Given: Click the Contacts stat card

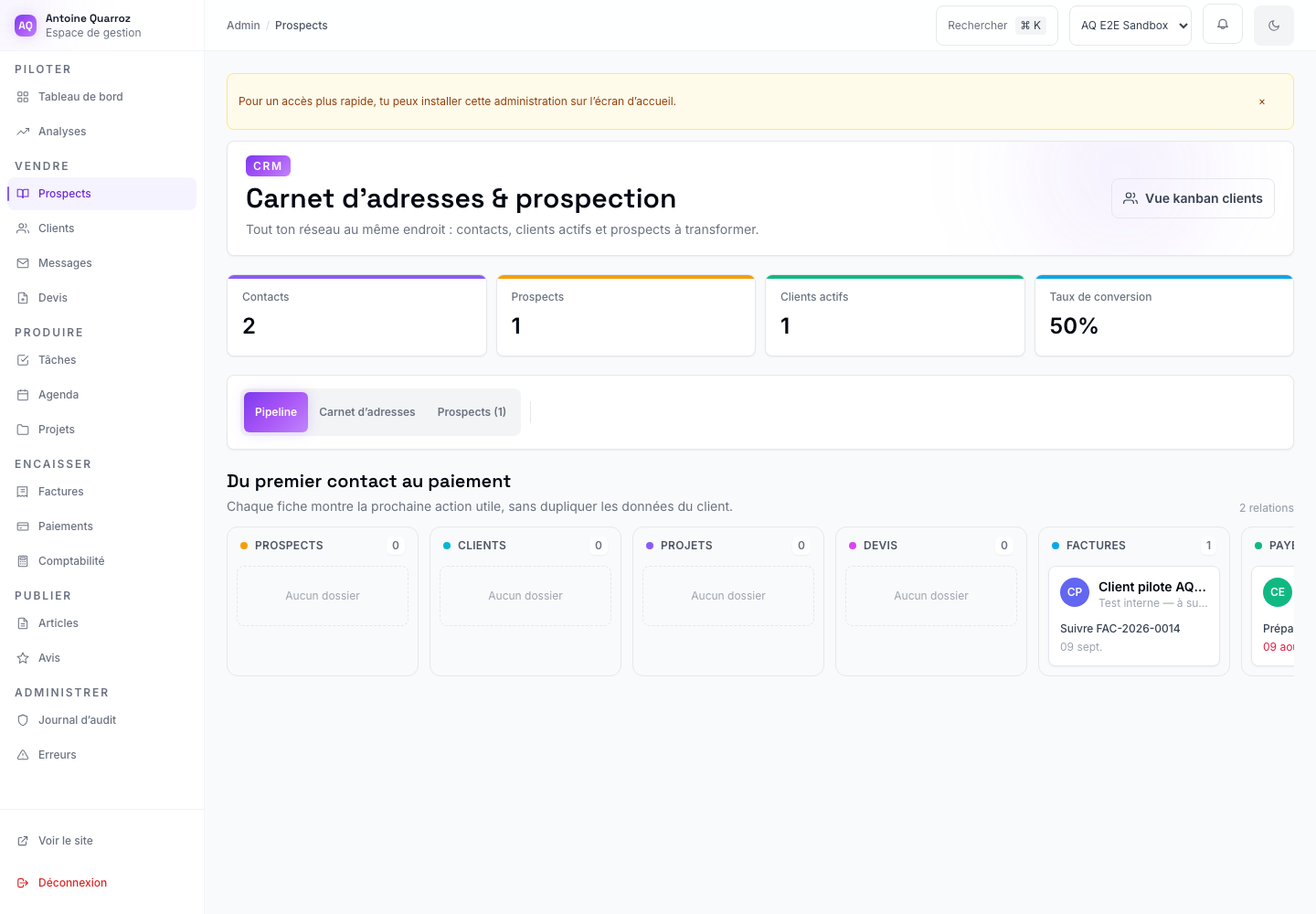Looking at the screenshot, I should click(356, 315).
